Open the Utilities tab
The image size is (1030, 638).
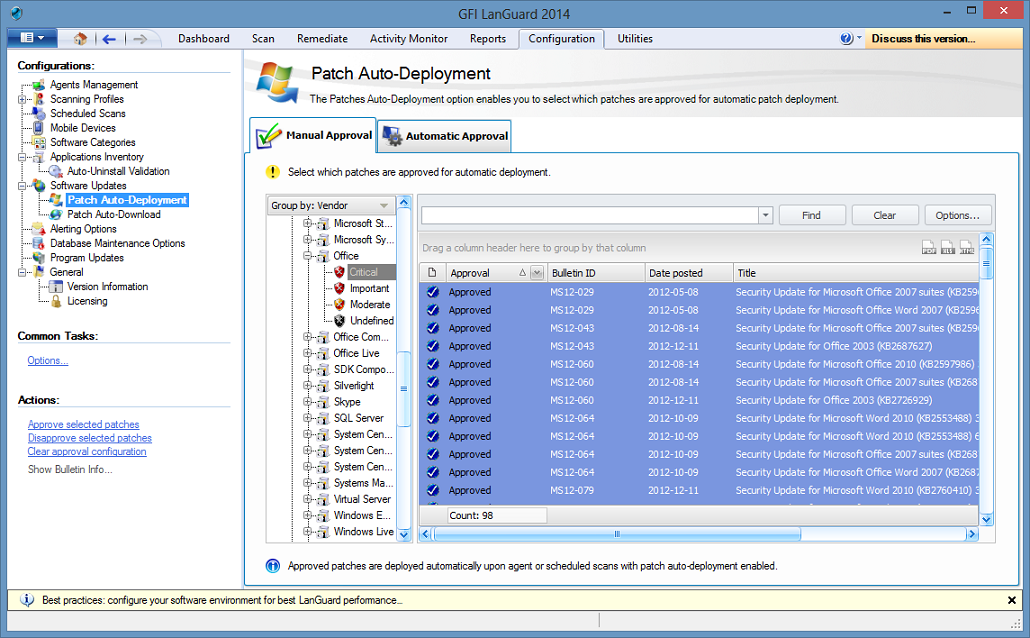pos(635,39)
